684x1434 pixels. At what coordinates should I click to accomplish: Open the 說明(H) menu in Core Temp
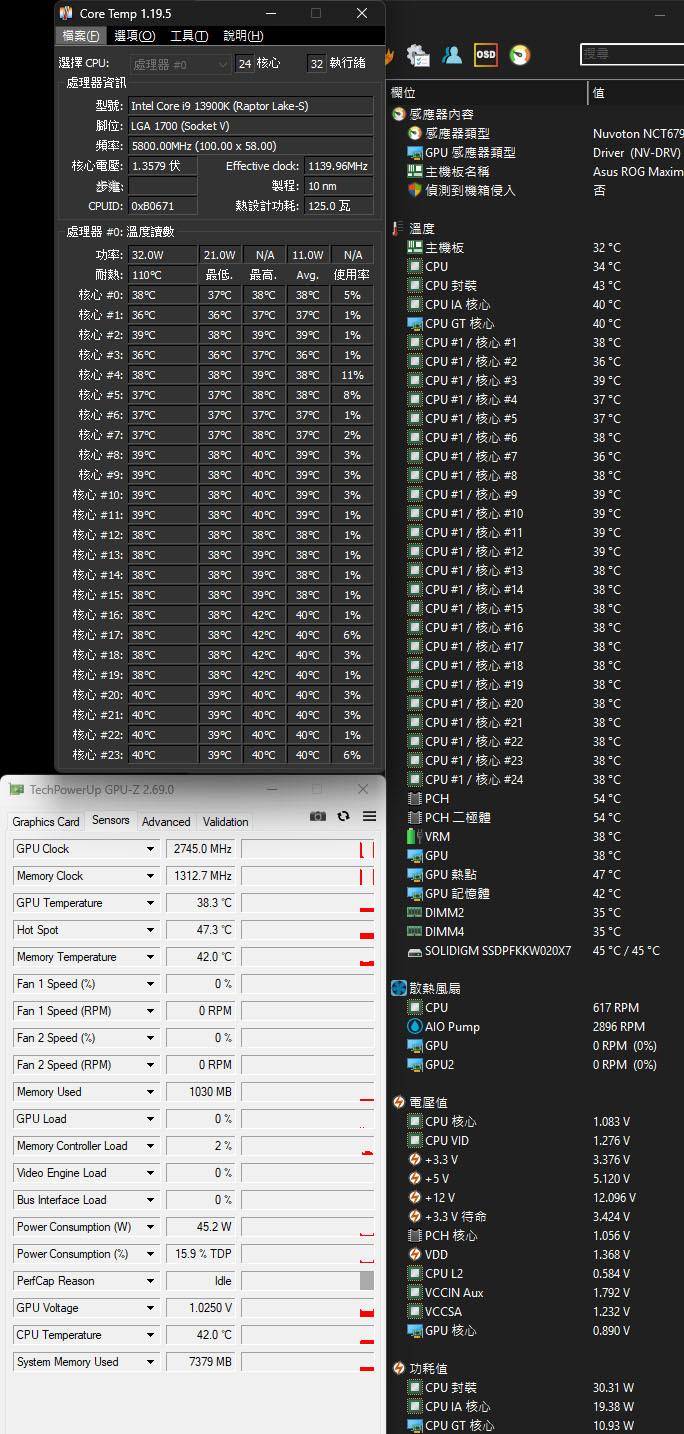pos(243,36)
